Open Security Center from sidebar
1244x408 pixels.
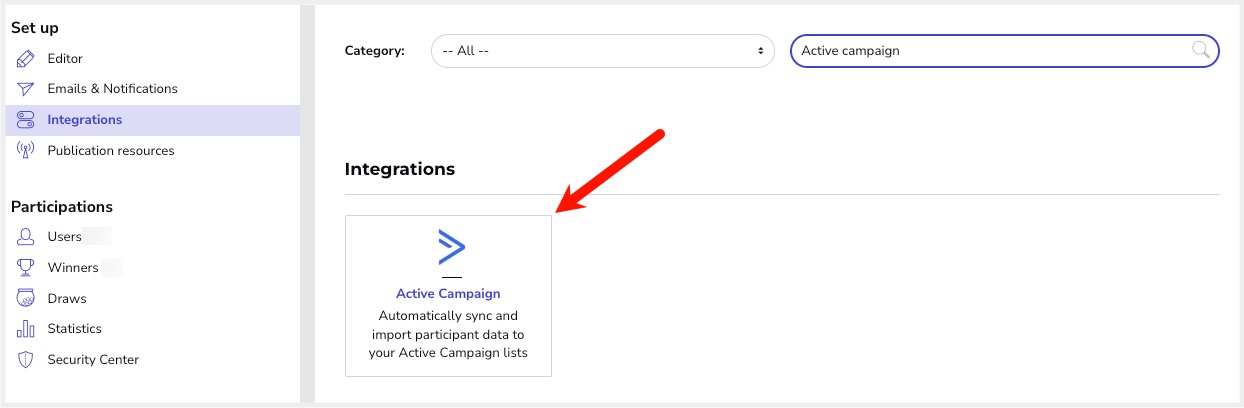(93, 360)
